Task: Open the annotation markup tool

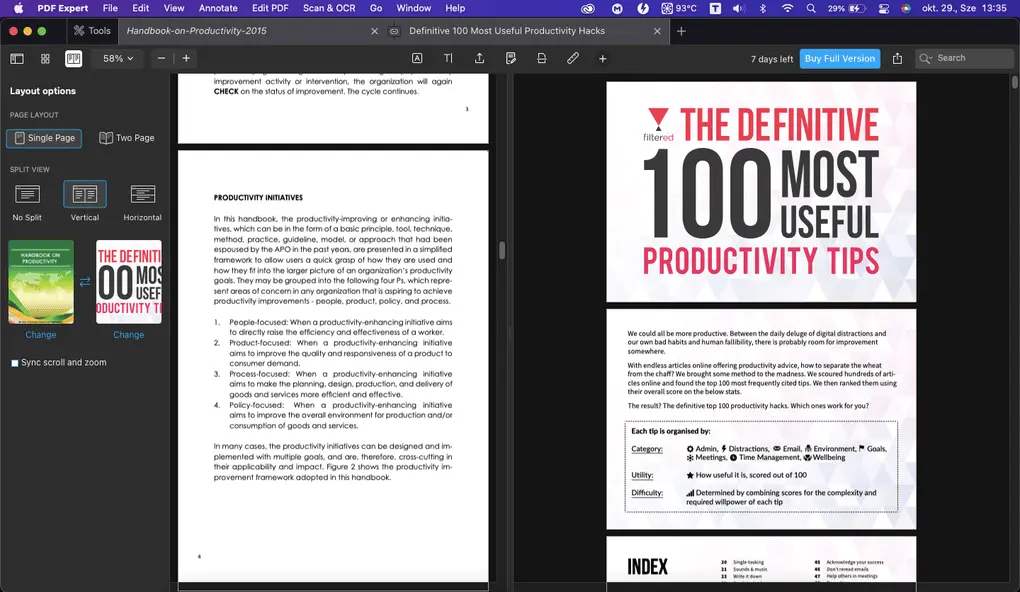Action: tap(418, 58)
